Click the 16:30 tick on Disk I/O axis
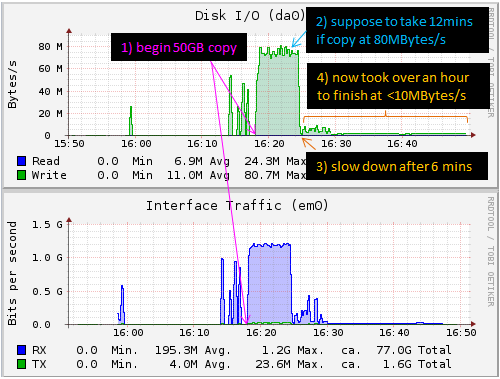500x379 pixels. pos(336,144)
